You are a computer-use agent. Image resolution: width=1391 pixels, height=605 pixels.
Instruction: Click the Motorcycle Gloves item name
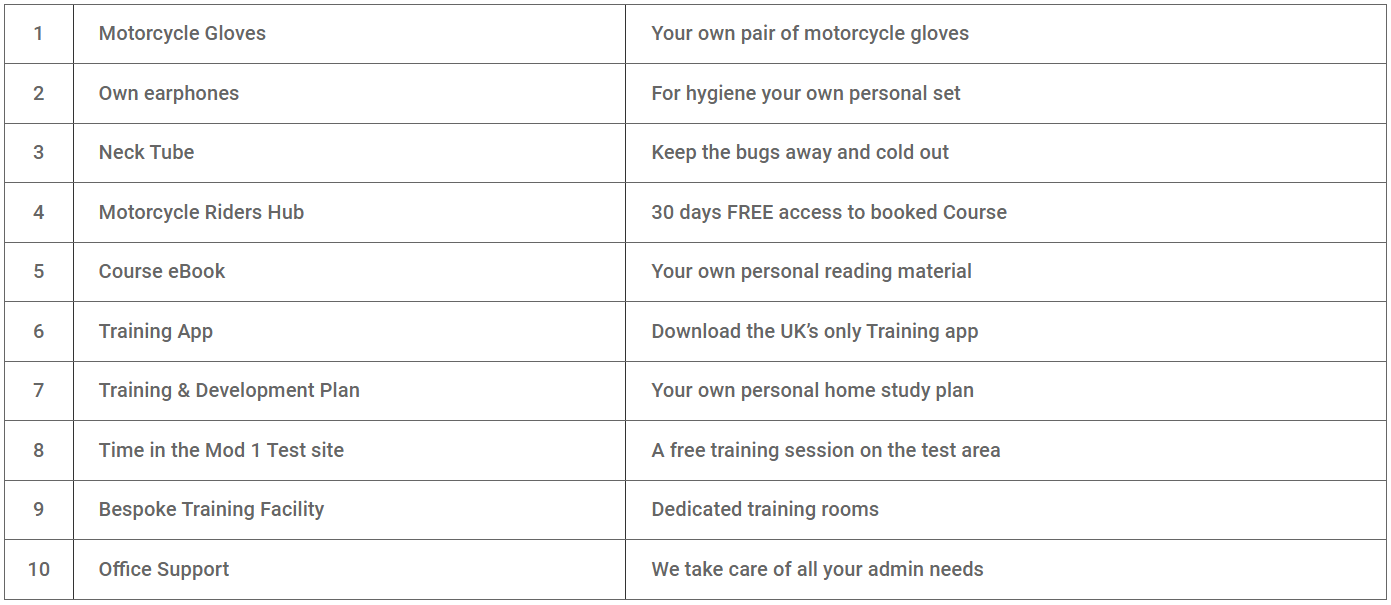tap(182, 33)
